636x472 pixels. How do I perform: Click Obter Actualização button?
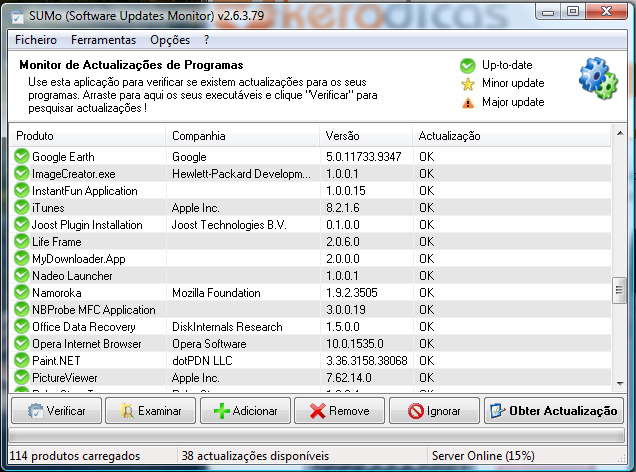pyautogui.click(x=554, y=411)
